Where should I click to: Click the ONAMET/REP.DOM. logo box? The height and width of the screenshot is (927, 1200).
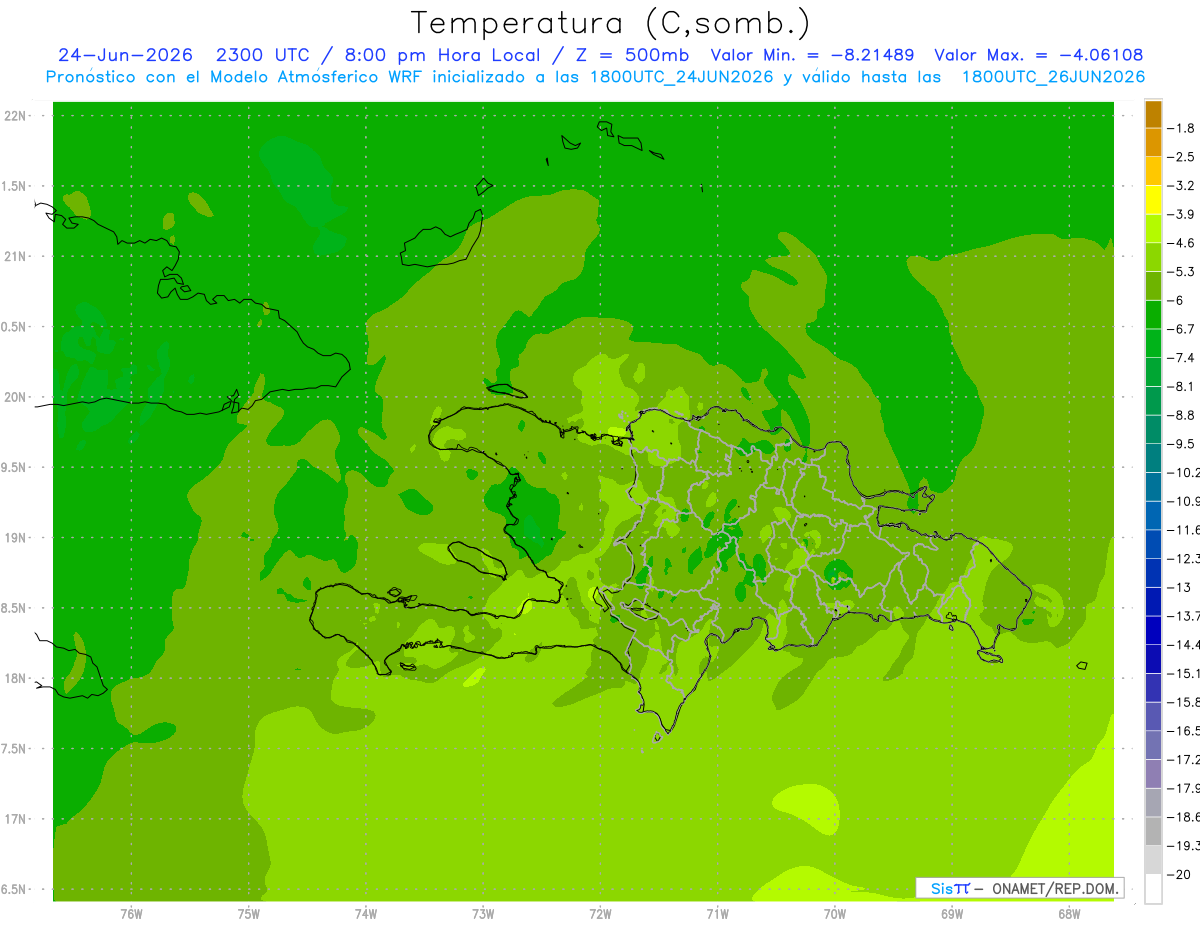click(1020, 888)
